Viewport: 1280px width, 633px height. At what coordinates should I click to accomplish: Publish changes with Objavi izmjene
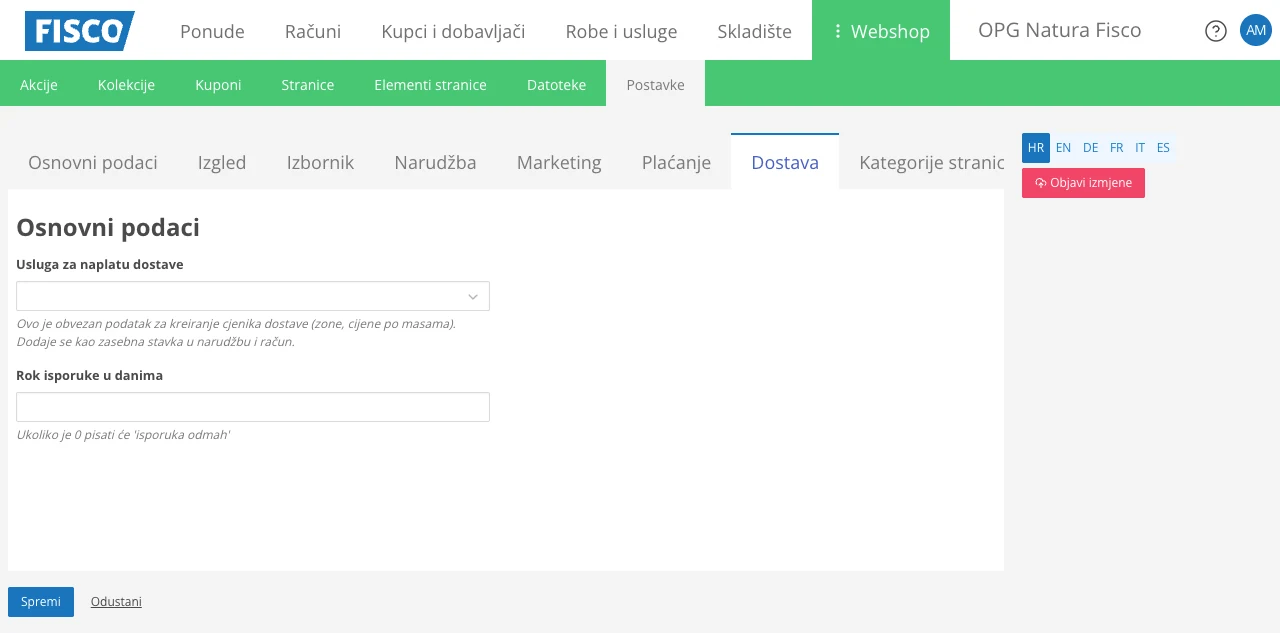coord(1083,182)
